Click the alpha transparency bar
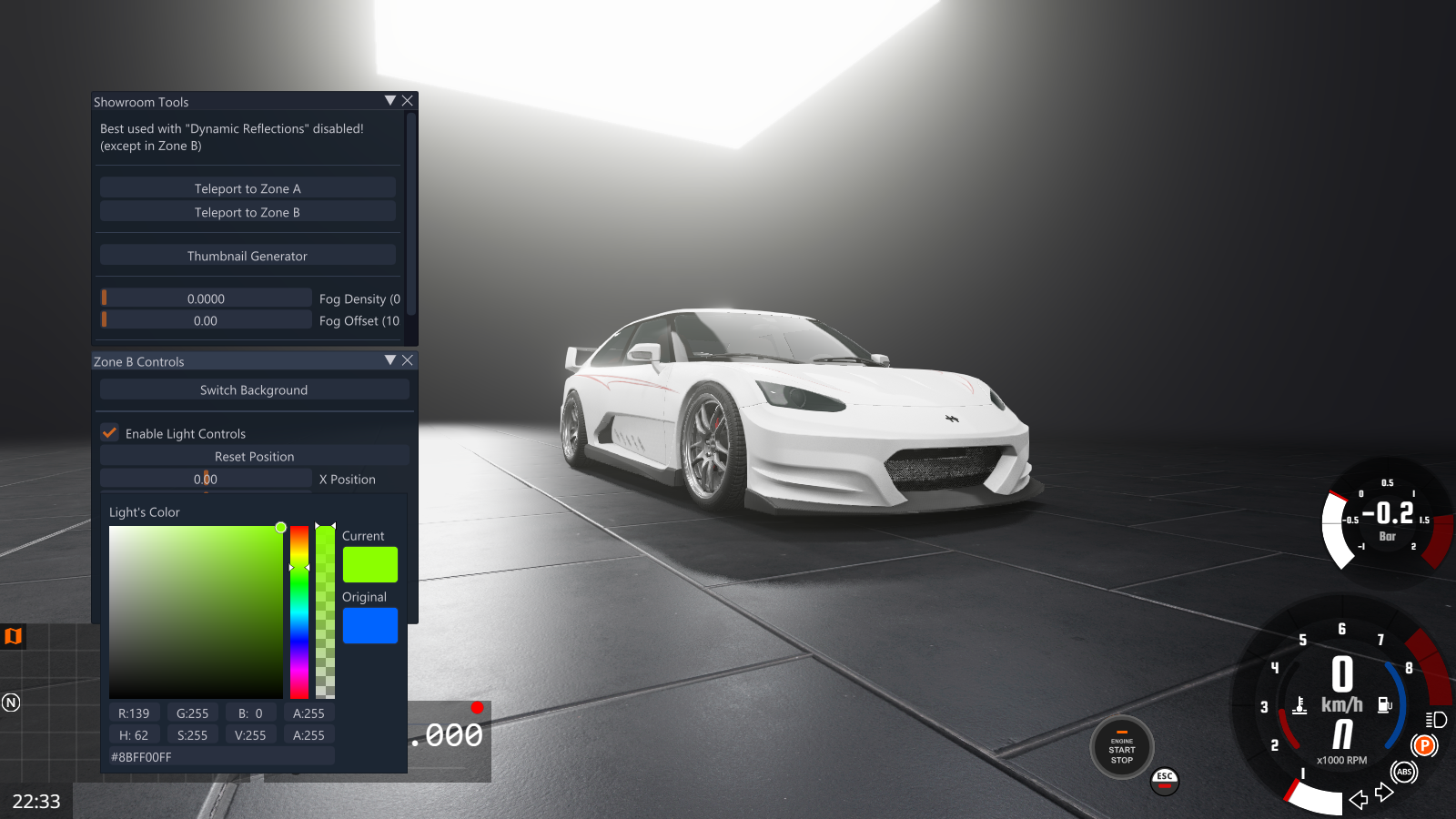The image size is (1456, 819). click(325, 612)
